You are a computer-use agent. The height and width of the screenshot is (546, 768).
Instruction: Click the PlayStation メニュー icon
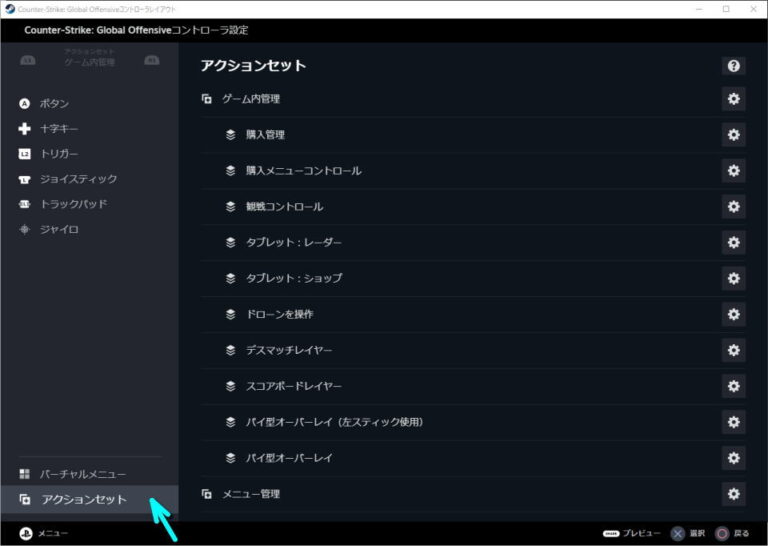click(x=25, y=533)
